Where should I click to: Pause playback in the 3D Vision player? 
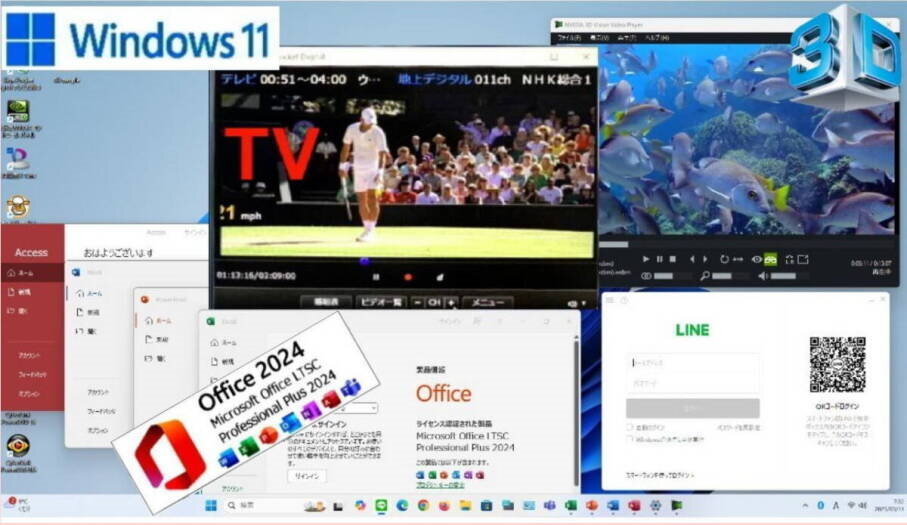[x=659, y=259]
